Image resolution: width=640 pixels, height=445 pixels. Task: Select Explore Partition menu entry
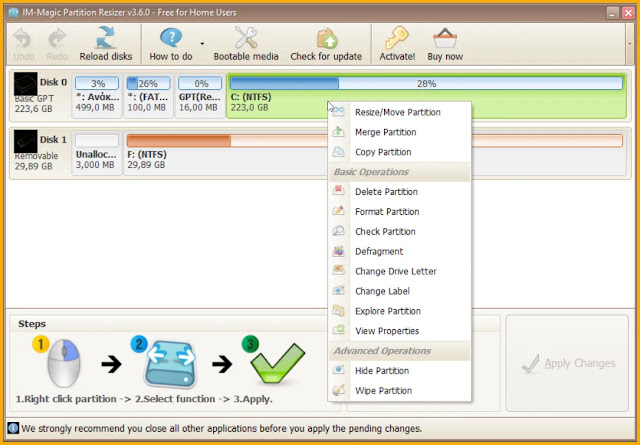click(x=400, y=311)
